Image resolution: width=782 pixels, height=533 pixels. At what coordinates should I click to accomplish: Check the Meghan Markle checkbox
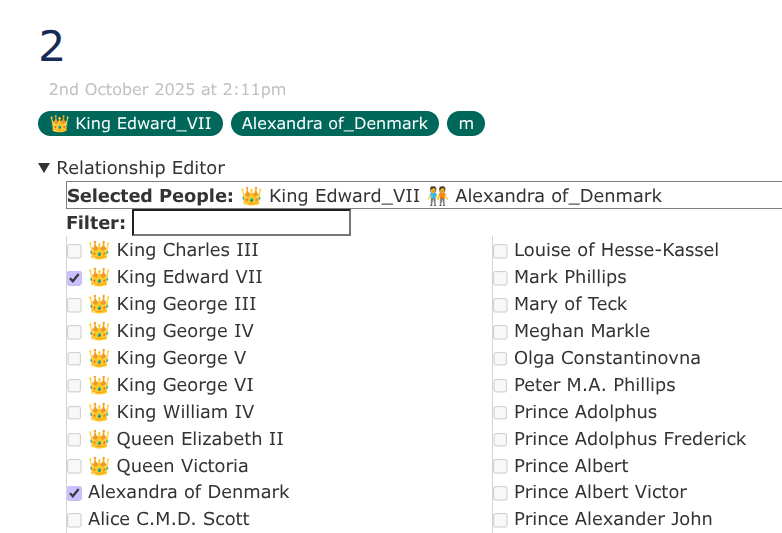coord(500,332)
